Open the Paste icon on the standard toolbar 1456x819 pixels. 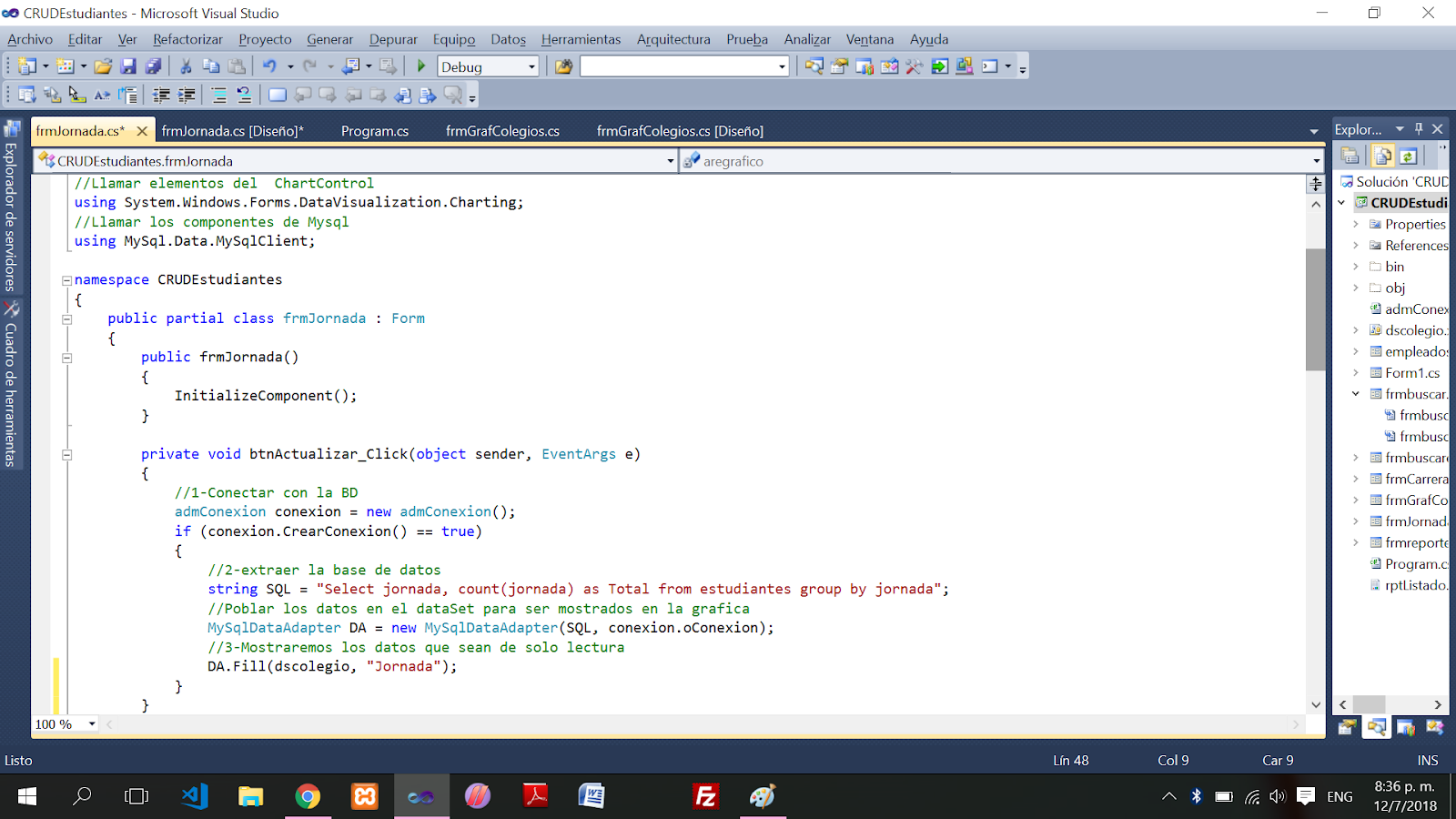pos(236,66)
